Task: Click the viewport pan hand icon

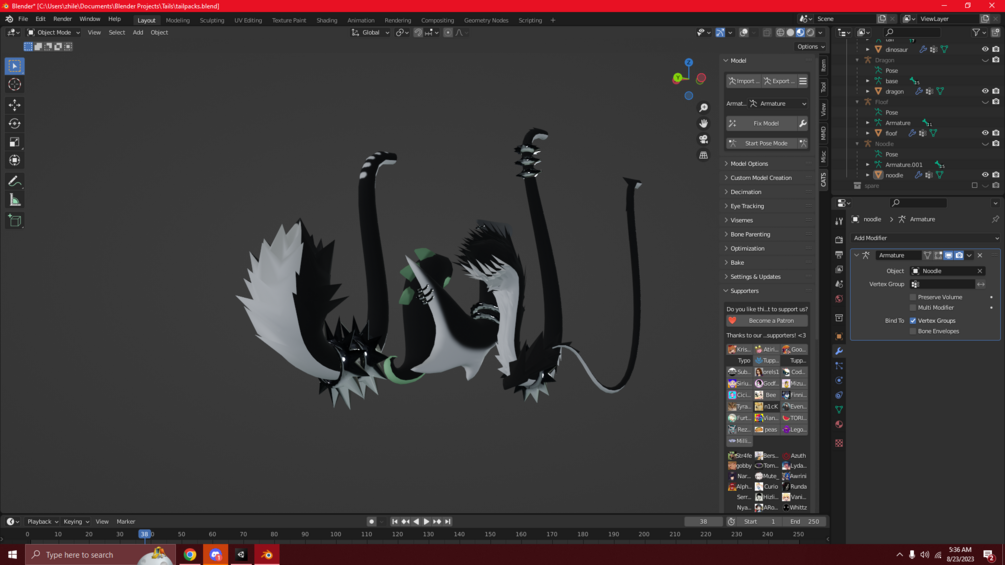Action: 703,123
